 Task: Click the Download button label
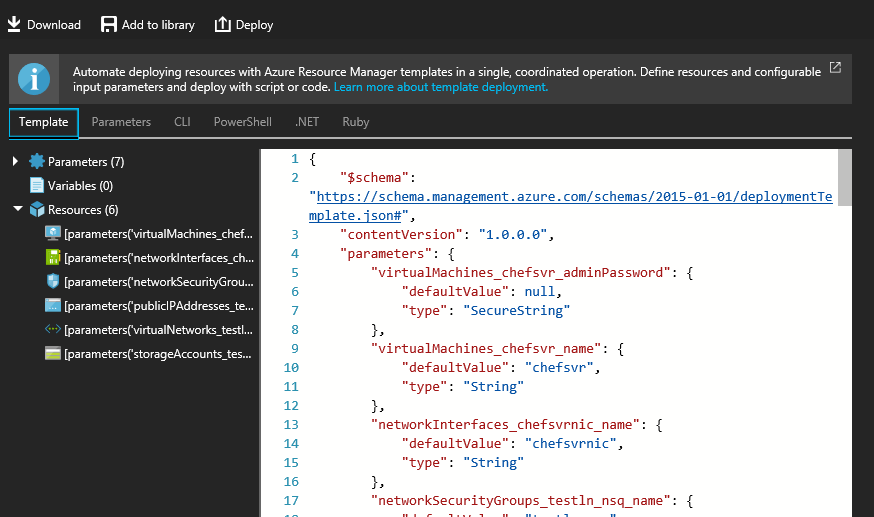click(54, 25)
